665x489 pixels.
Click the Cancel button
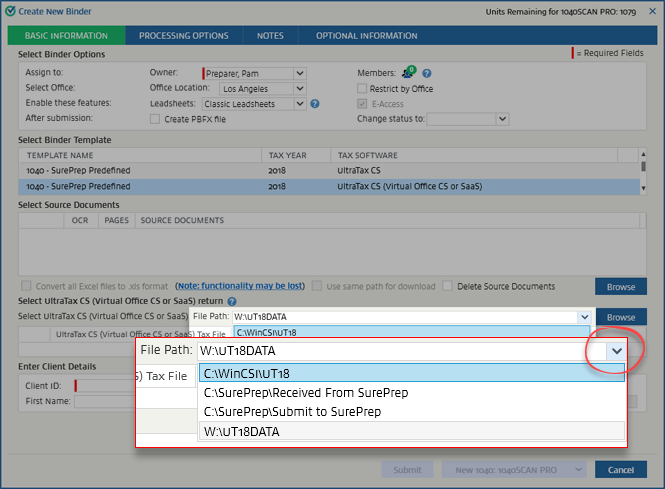coord(620,470)
